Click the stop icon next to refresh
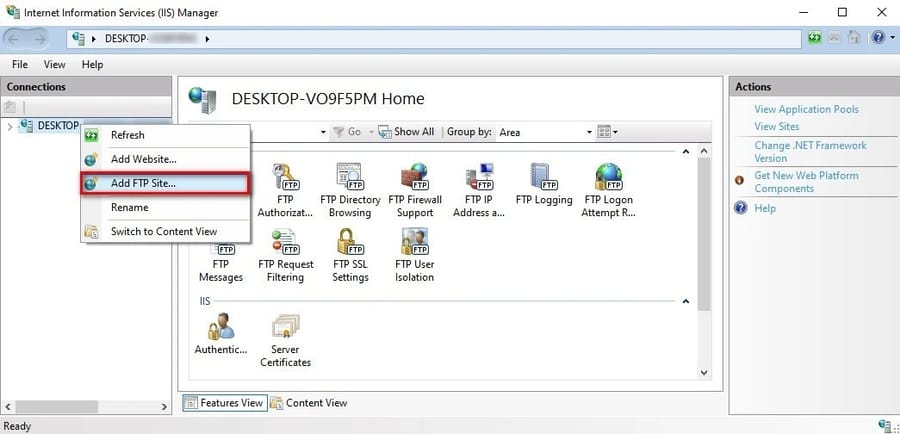The image size is (900, 434). (x=834, y=38)
